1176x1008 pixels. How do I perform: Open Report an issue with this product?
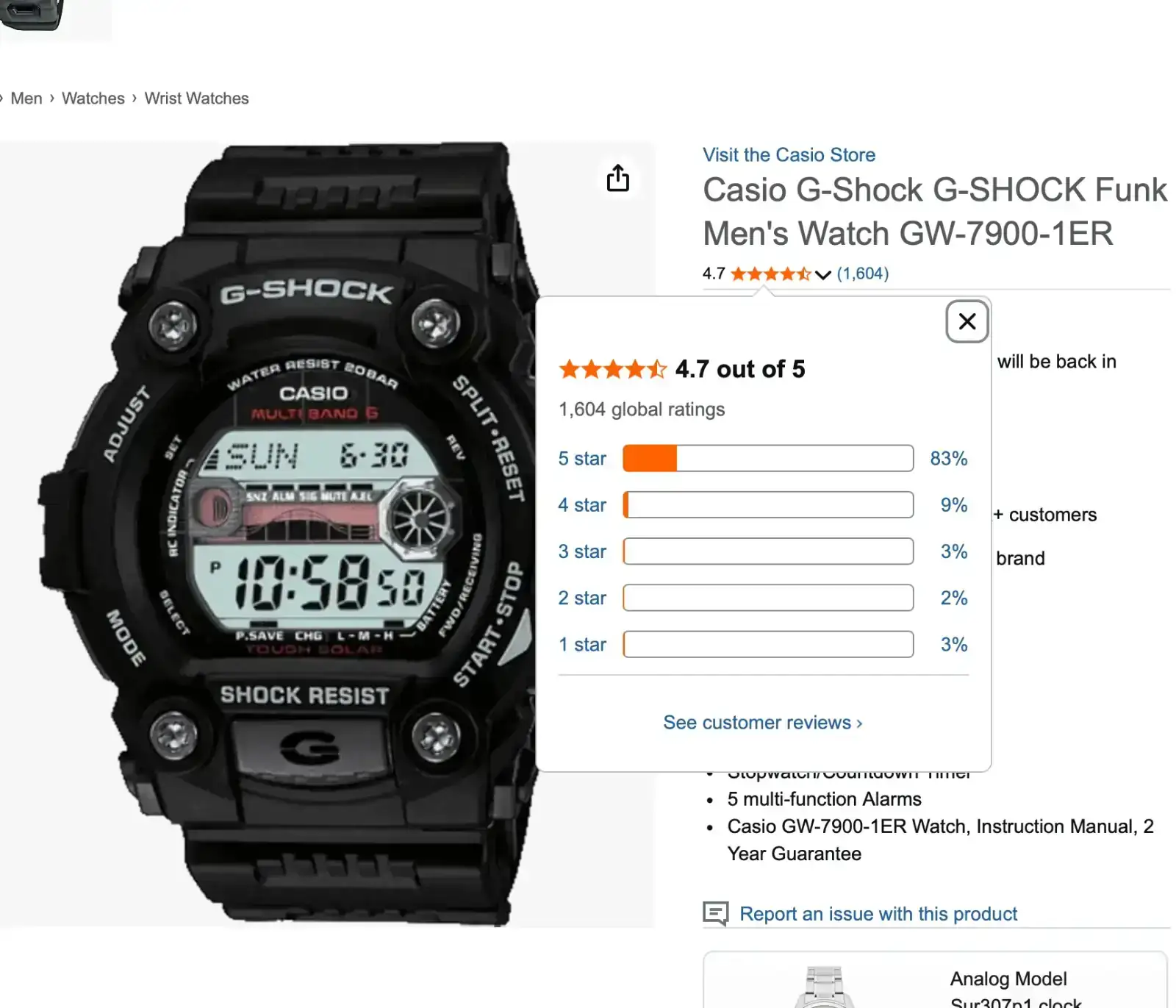pos(878,914)
